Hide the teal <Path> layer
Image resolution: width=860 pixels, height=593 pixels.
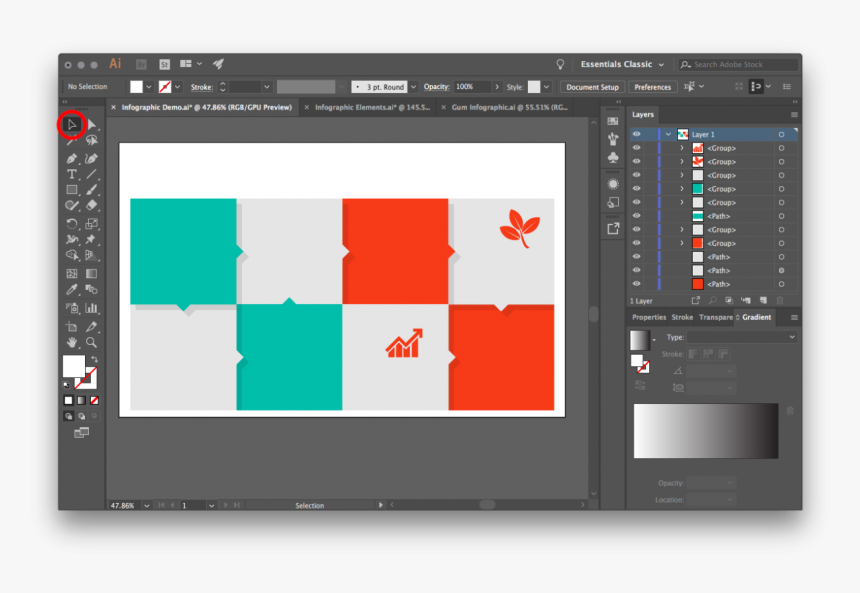[x=638, y=215]
